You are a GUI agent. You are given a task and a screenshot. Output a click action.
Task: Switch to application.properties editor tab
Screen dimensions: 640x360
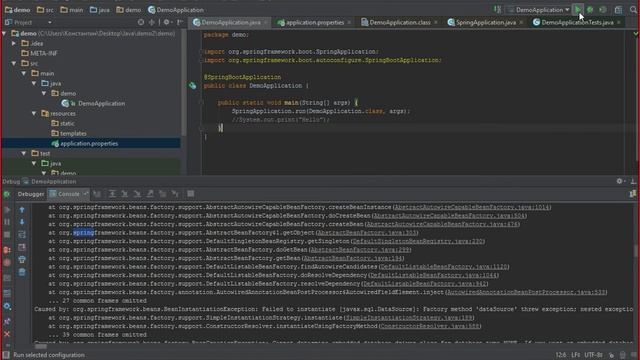pos(315,22)
